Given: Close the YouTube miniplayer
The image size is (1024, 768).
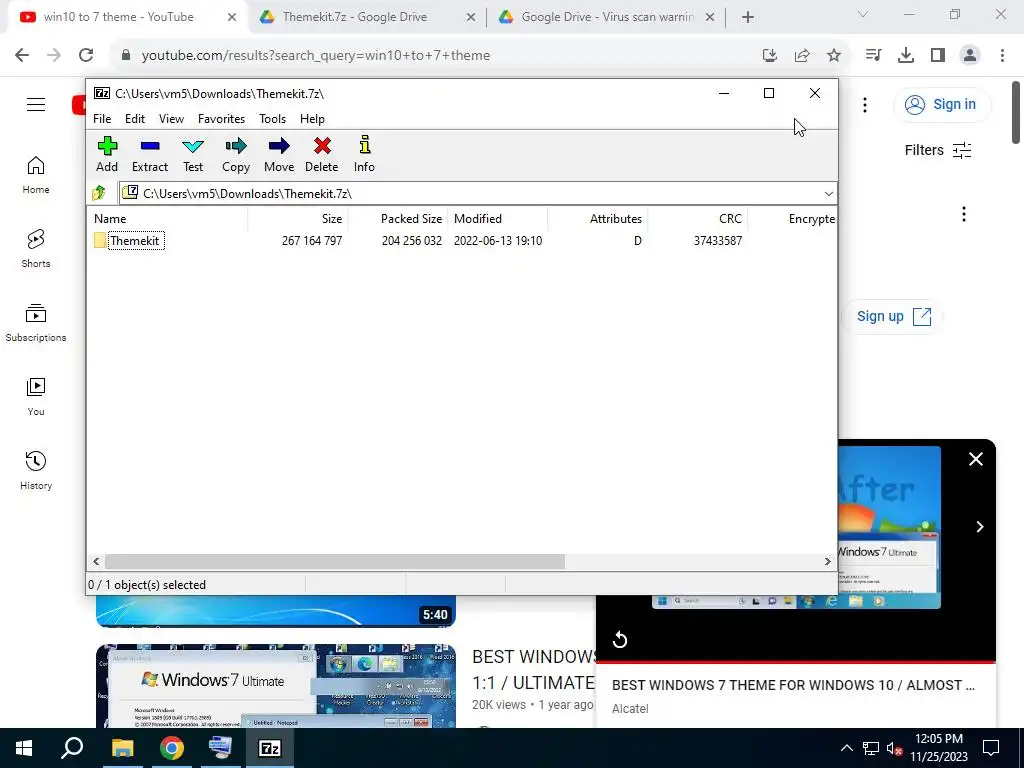Looking at the screenshot, I should coord(976,459).
